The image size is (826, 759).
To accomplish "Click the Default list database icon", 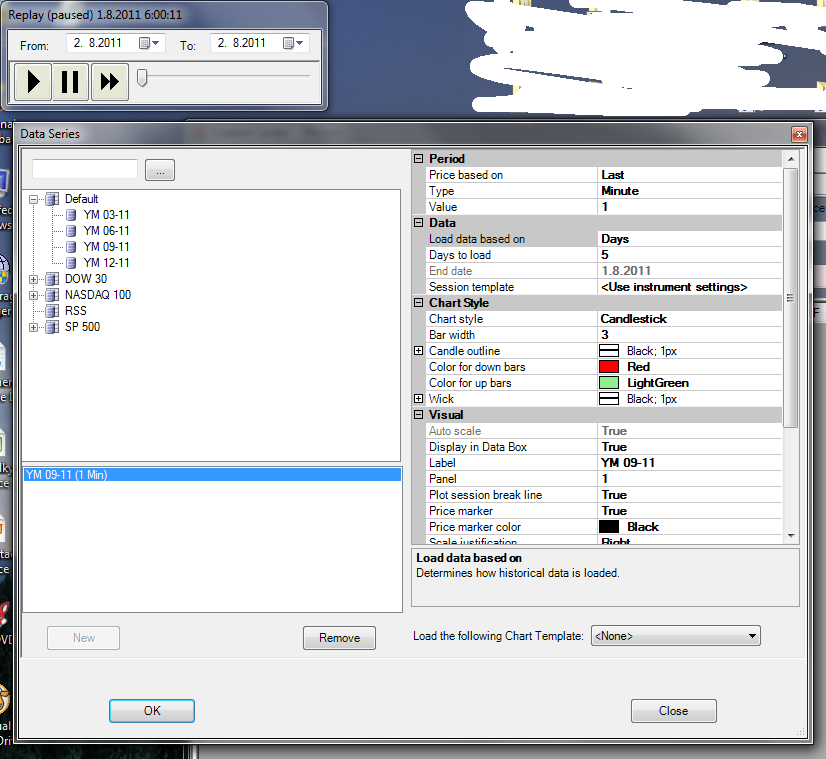I will pyautogui.click(x=52, y=199).
